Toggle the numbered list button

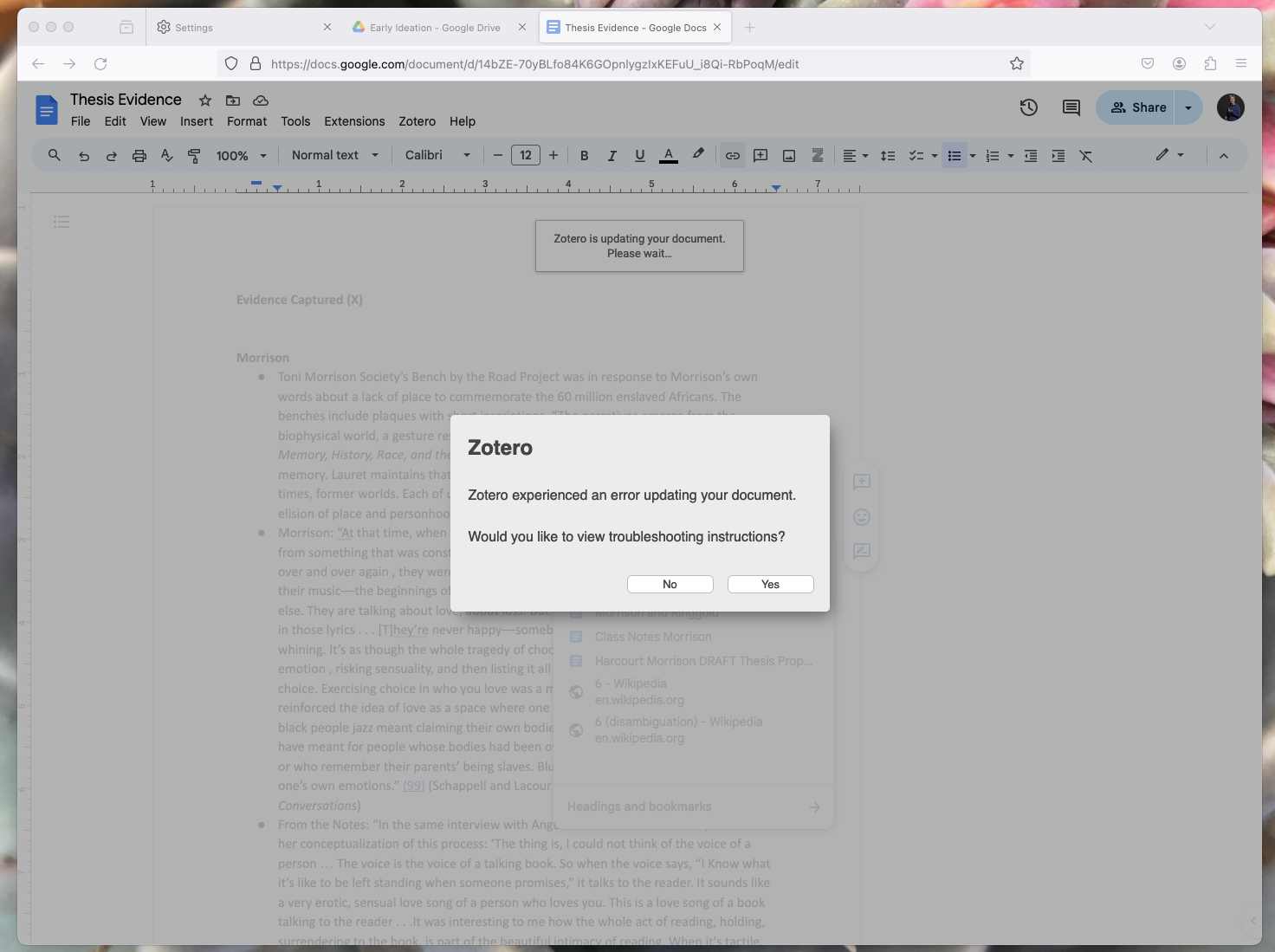[x=993, y=156]
